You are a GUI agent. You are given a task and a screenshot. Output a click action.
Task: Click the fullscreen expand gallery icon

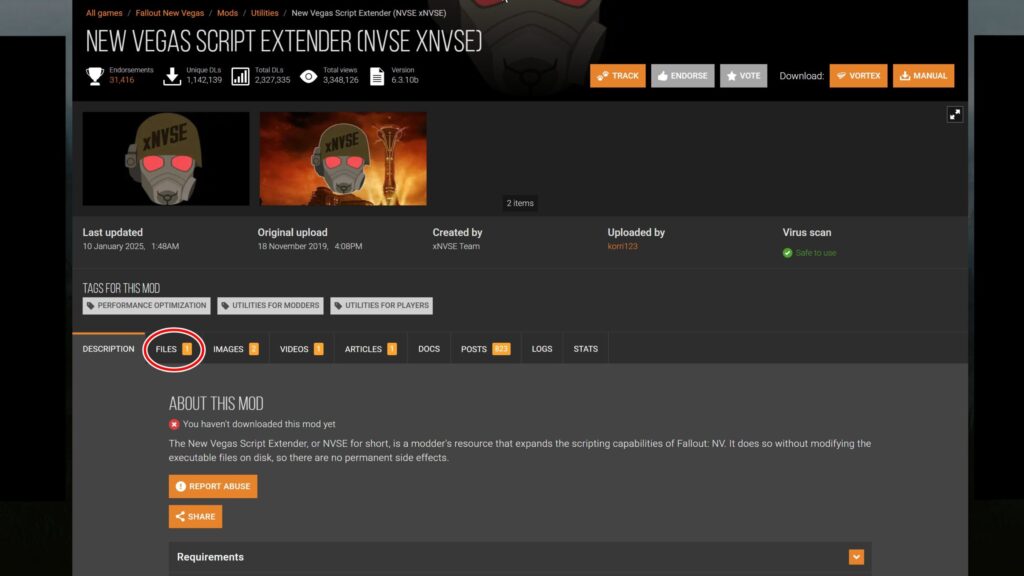tap(955, 115)
